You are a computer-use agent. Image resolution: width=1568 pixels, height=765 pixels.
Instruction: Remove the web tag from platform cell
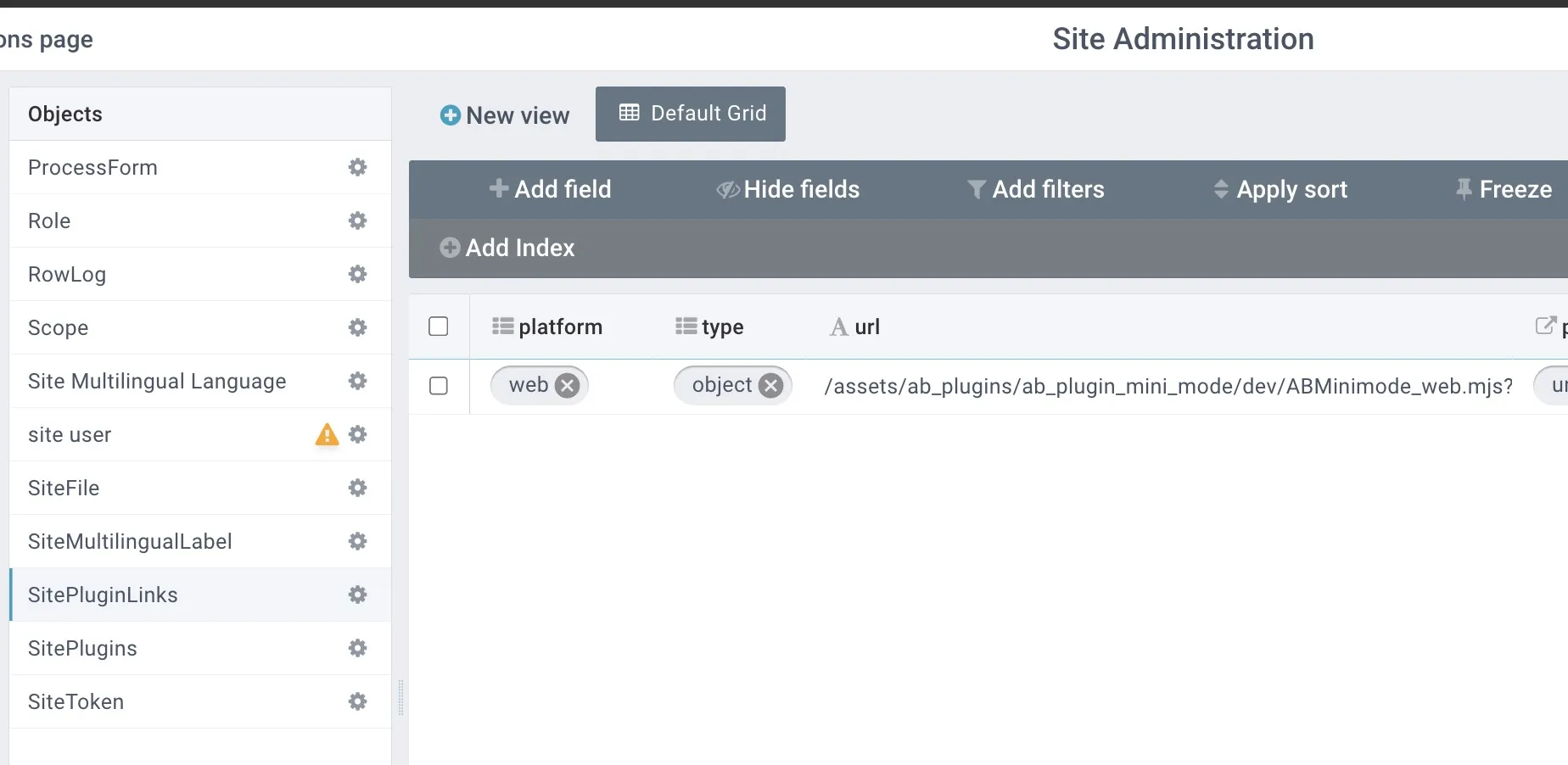tap(567, 386)
